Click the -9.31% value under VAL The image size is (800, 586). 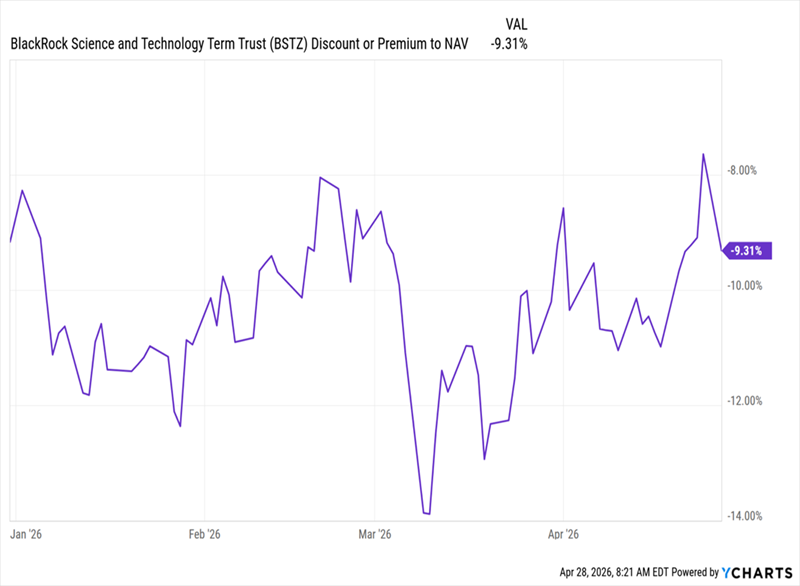click(509, 44)
